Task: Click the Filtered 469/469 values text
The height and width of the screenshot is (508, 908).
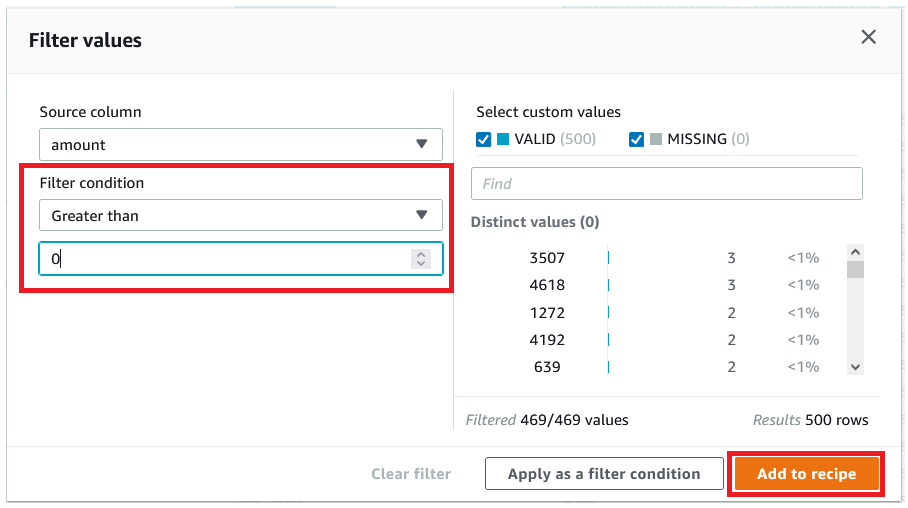Action: pos(547,420)
